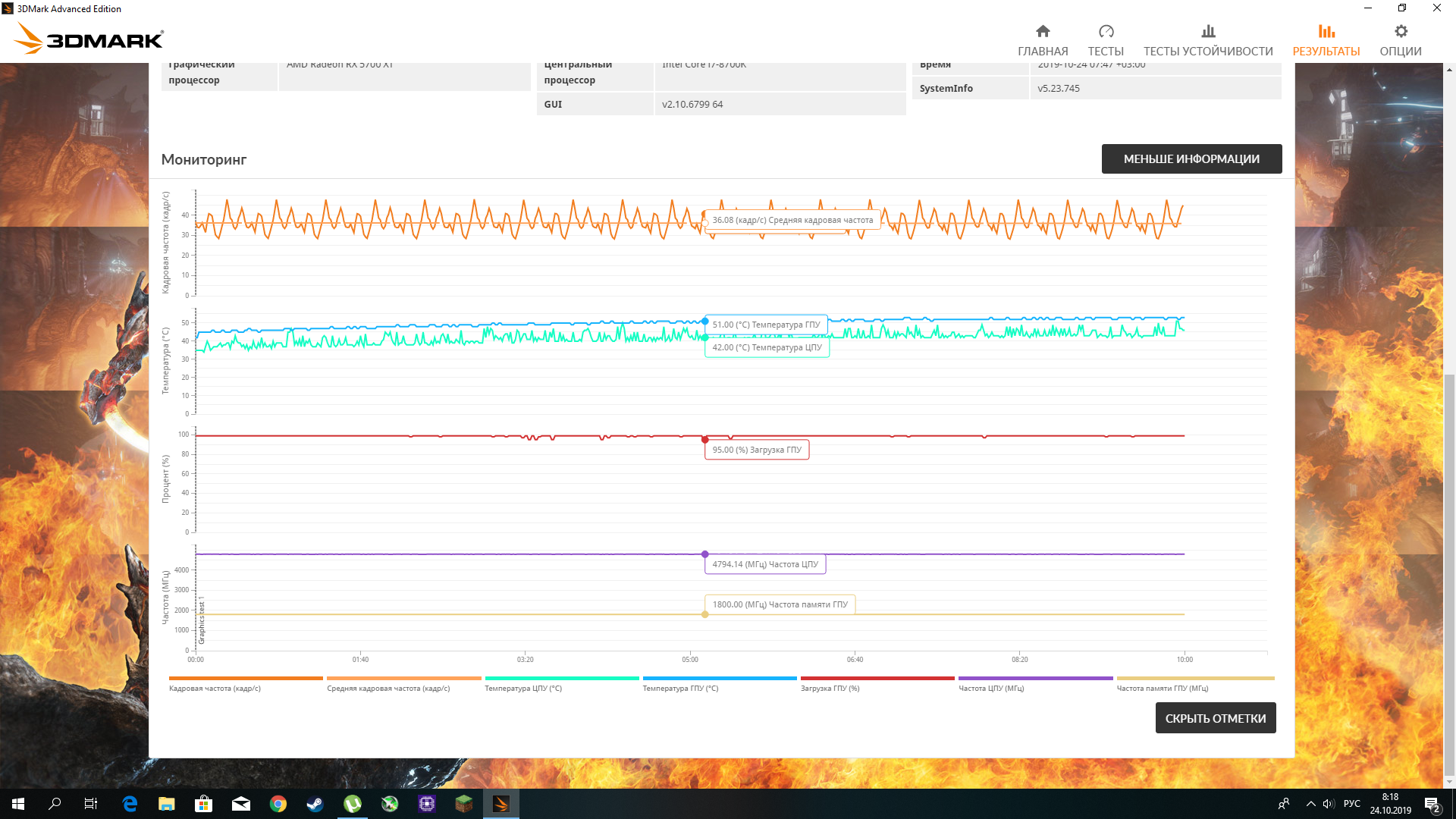This screenshot has width=1456, height=819.
Task: Open Microsoft Store taskbar icon
Action: [203, 804]
